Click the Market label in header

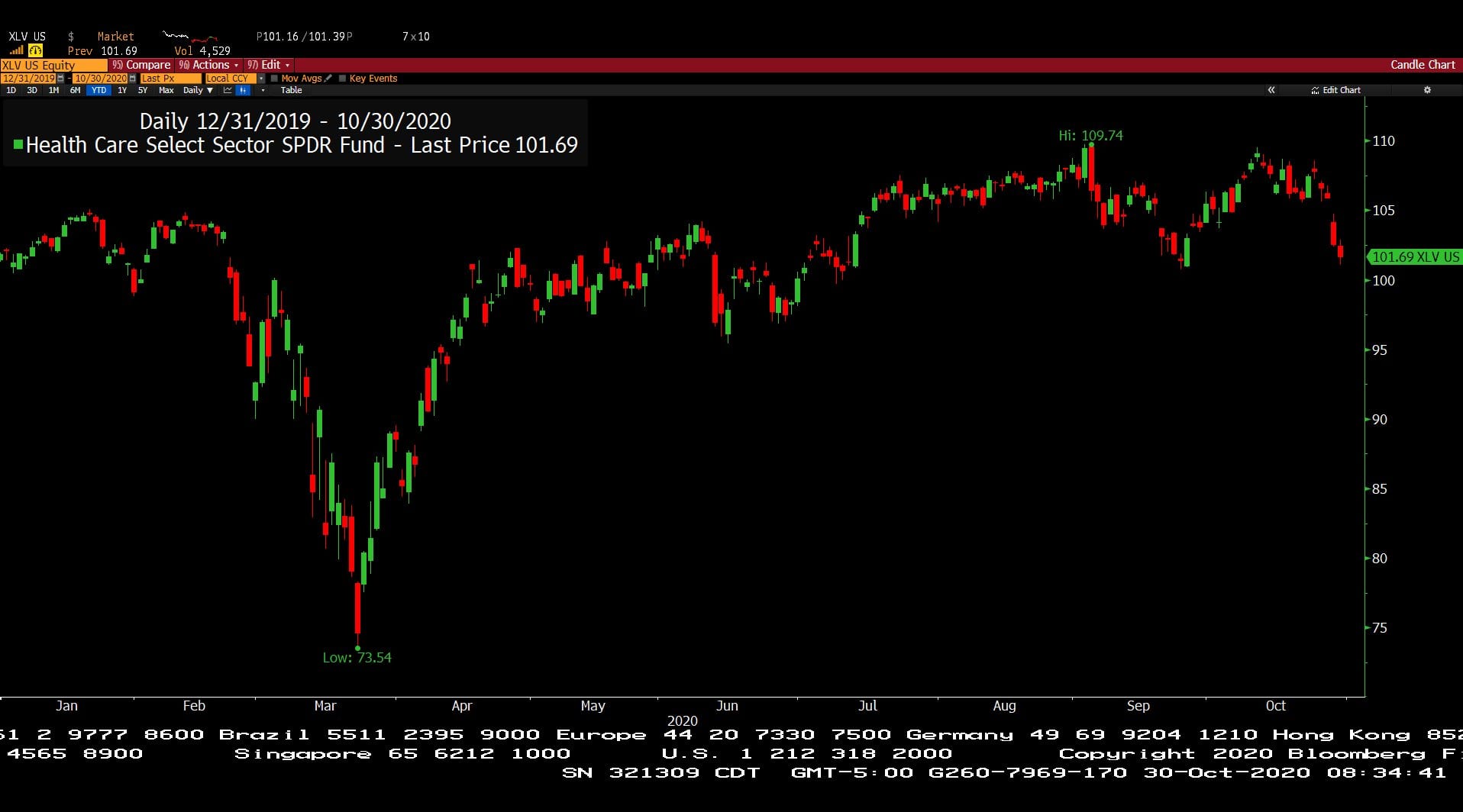[115, 37]
